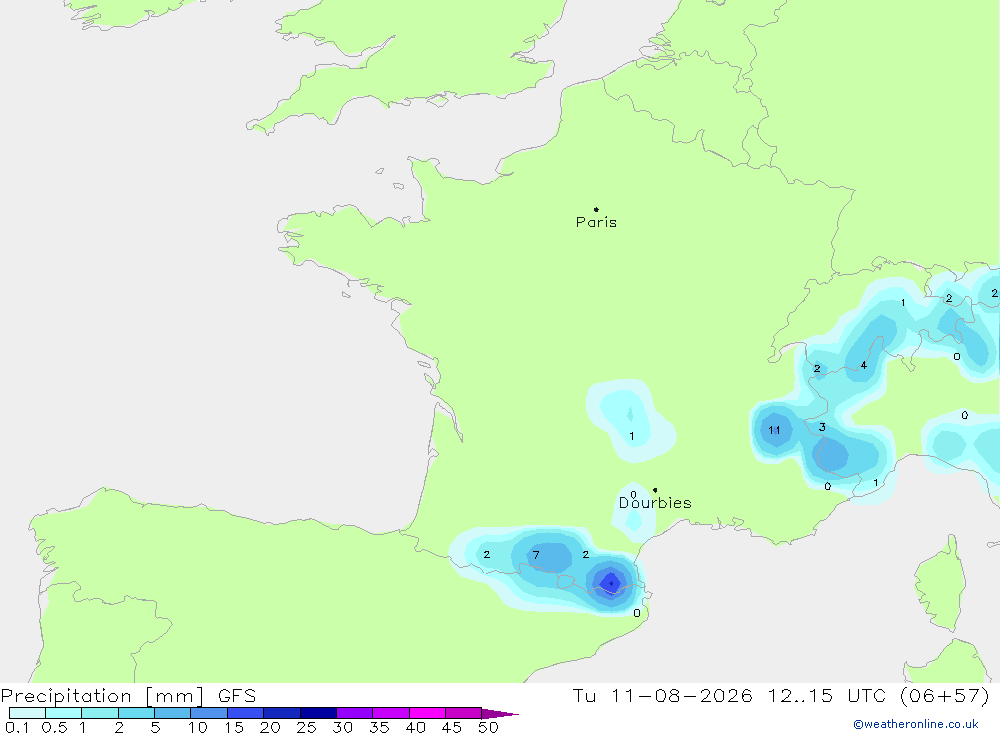Pick the 15–20 mm legend color swatch
This screenshot has height=733, width=1000.
245,713
